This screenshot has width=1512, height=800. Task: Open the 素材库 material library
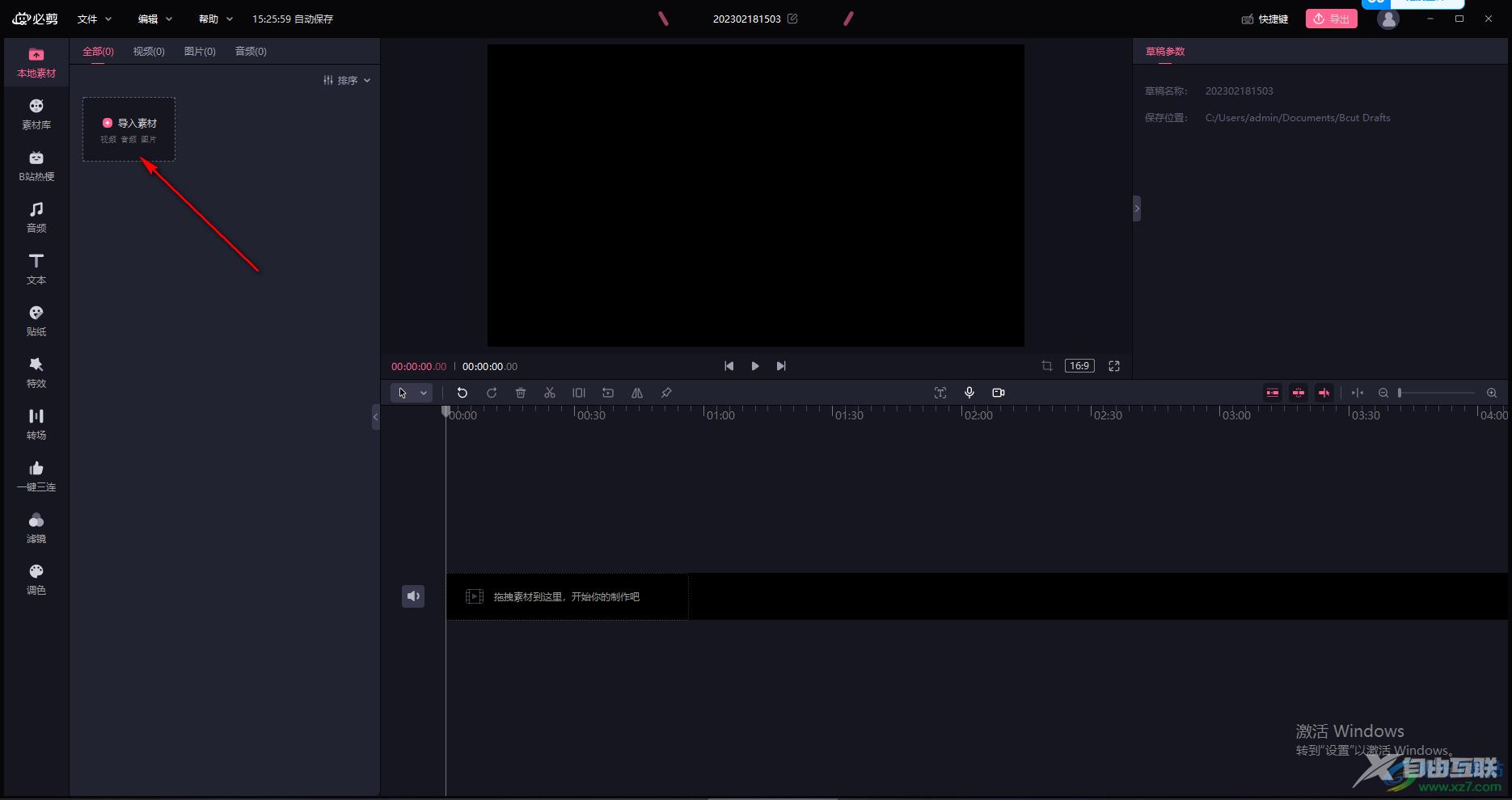point(36,114)
